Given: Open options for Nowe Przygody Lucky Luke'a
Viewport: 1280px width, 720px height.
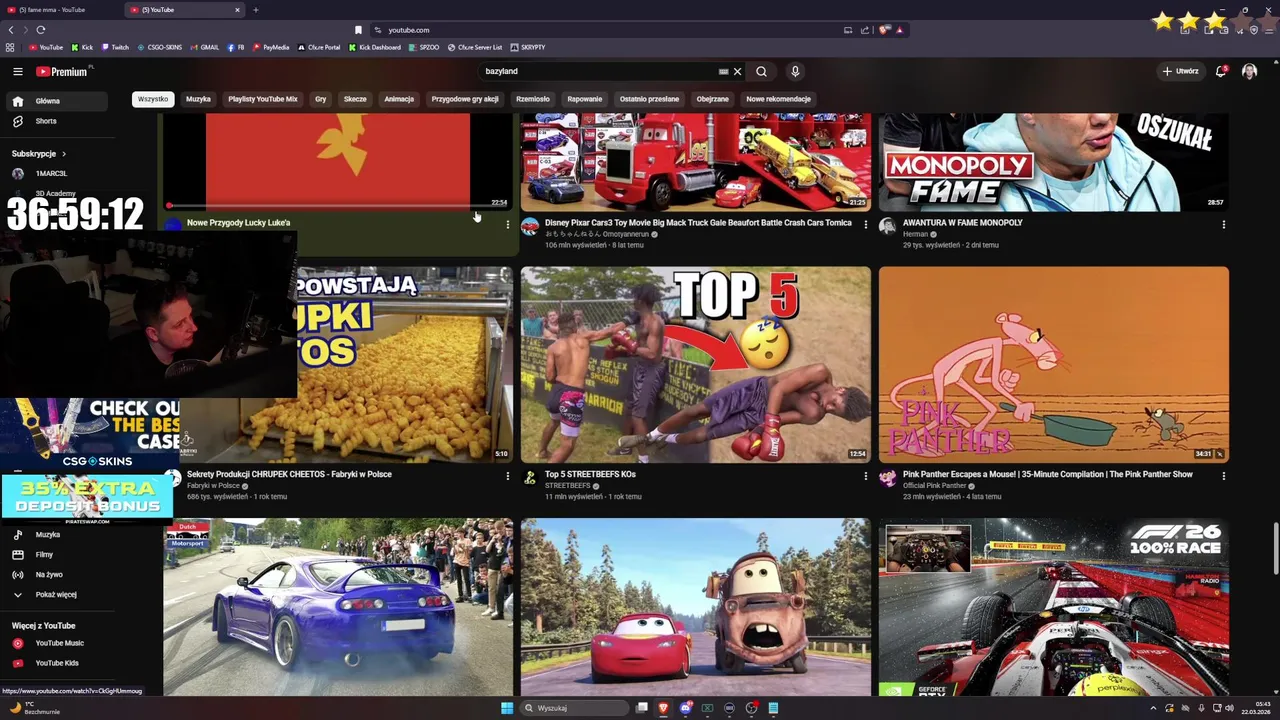Looking at the screenshot, I should click(507, 224).
